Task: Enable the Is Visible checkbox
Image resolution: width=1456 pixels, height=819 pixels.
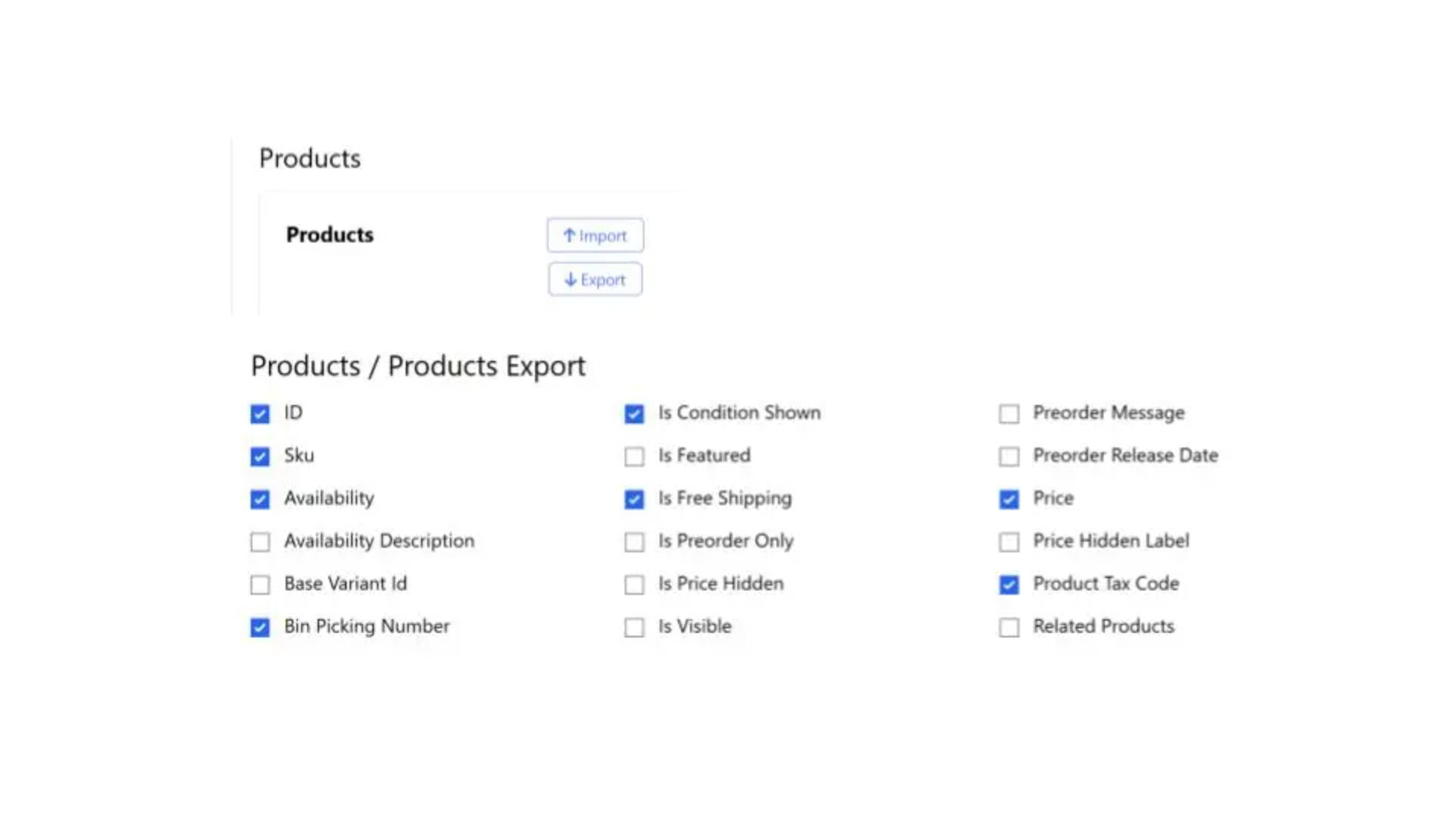Action: (x=634, y=627)
